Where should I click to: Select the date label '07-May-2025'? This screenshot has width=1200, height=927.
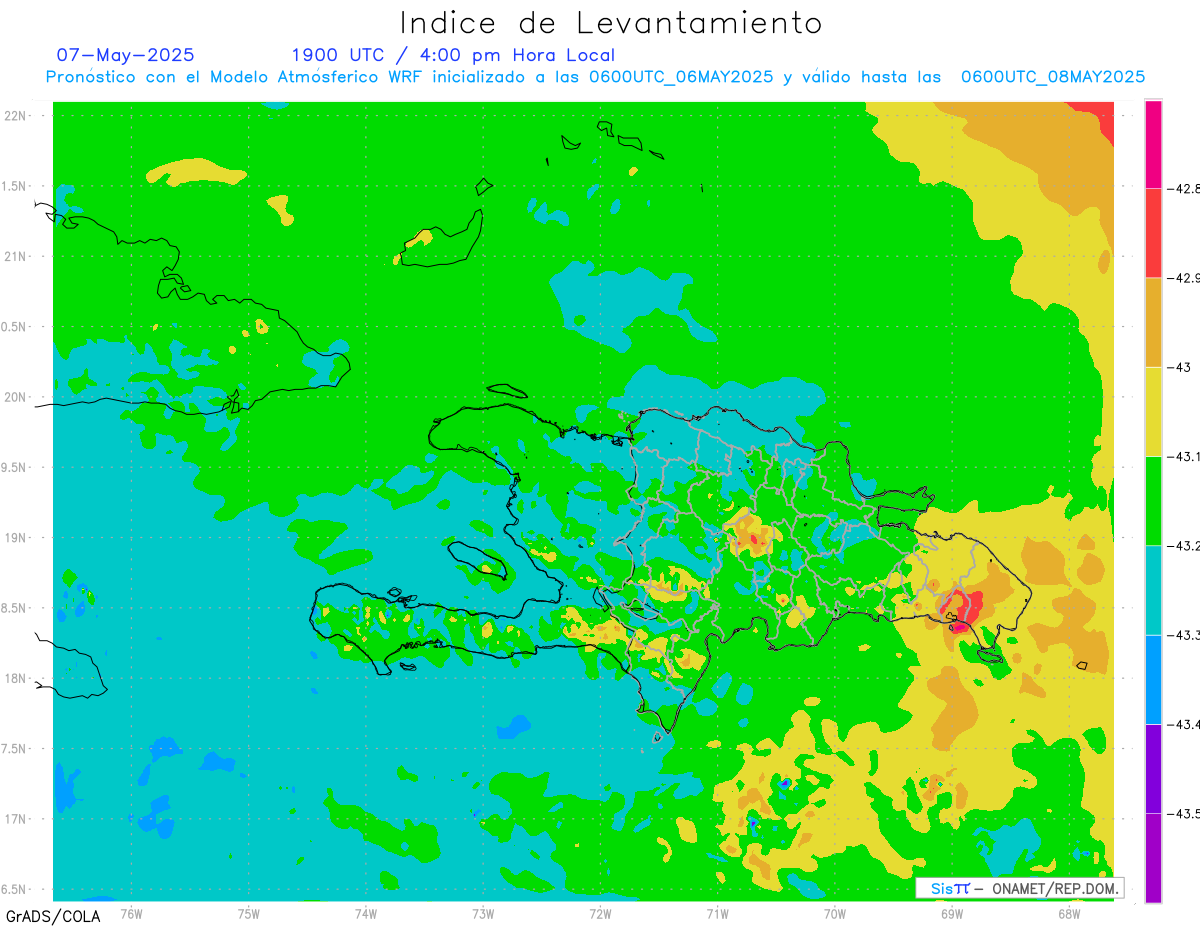pos(126,55)
